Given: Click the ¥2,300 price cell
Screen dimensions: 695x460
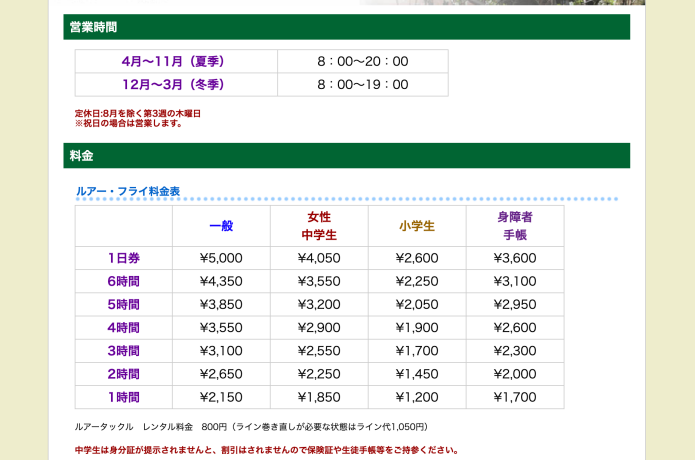Looking at the screenshot, I should pyautogui.click(x=515, y=351).
